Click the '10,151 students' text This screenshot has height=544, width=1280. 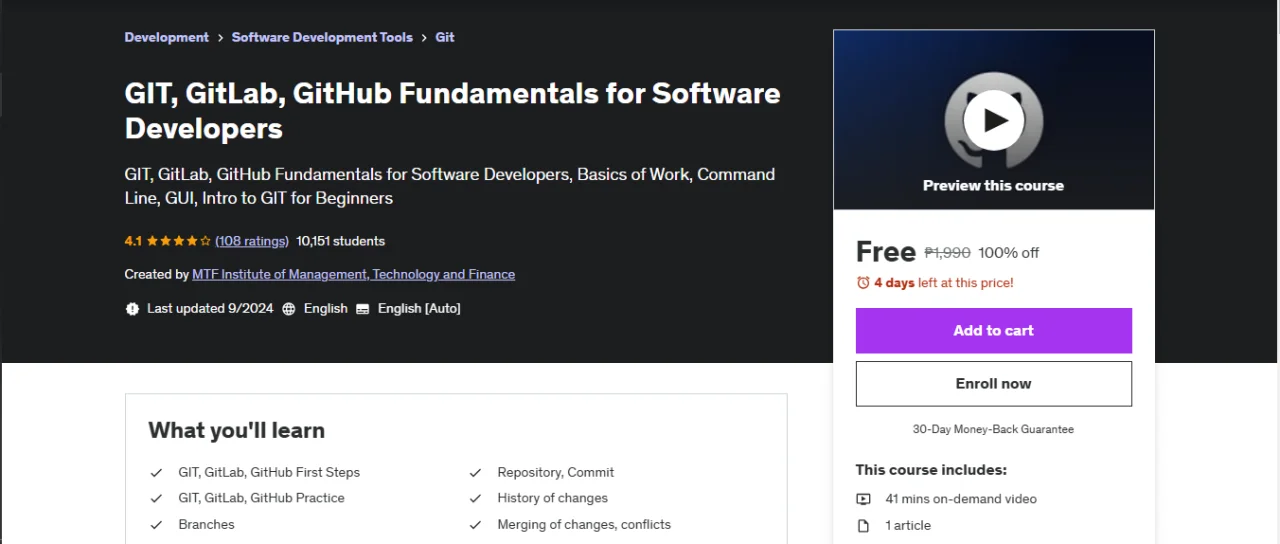(x=341, y=241)
